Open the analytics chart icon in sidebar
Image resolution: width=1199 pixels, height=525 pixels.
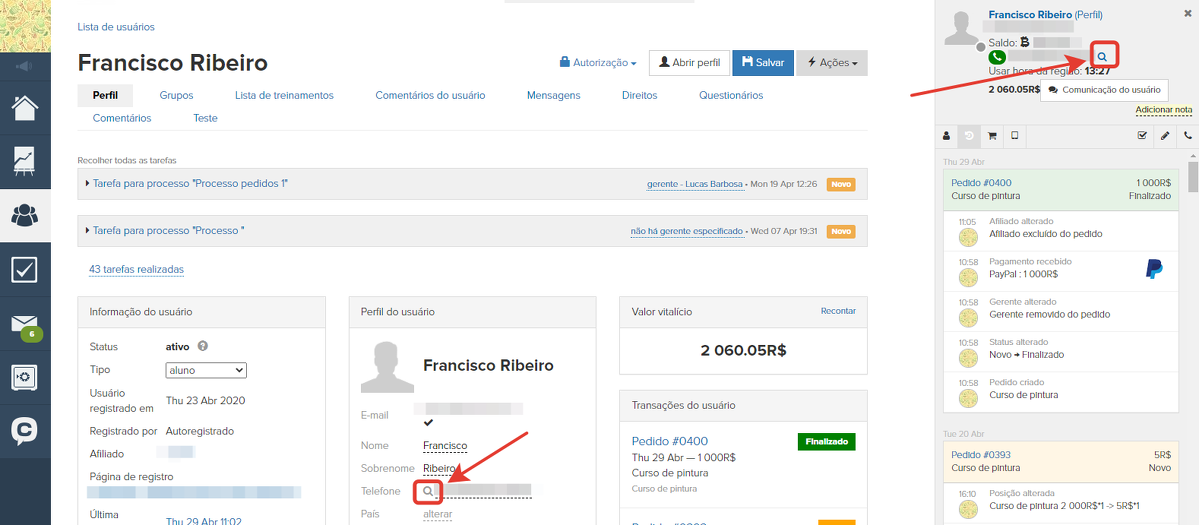(x=25, y=160)
